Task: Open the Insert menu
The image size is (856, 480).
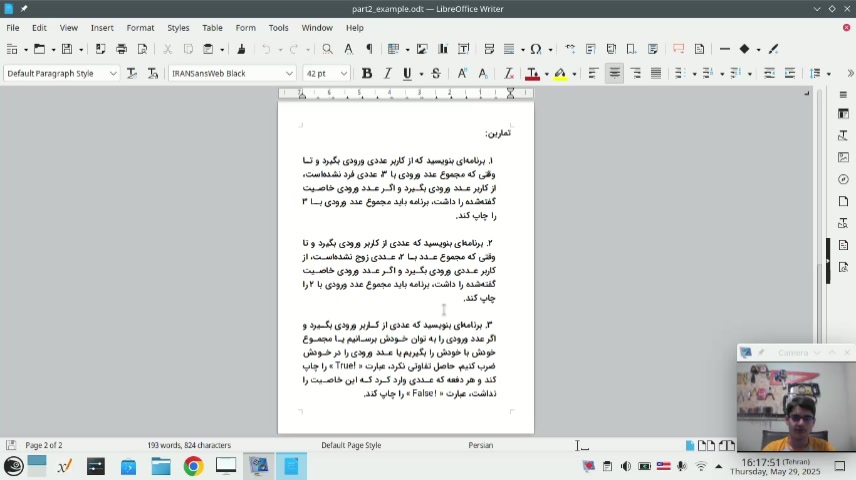Action: [102, 28]
